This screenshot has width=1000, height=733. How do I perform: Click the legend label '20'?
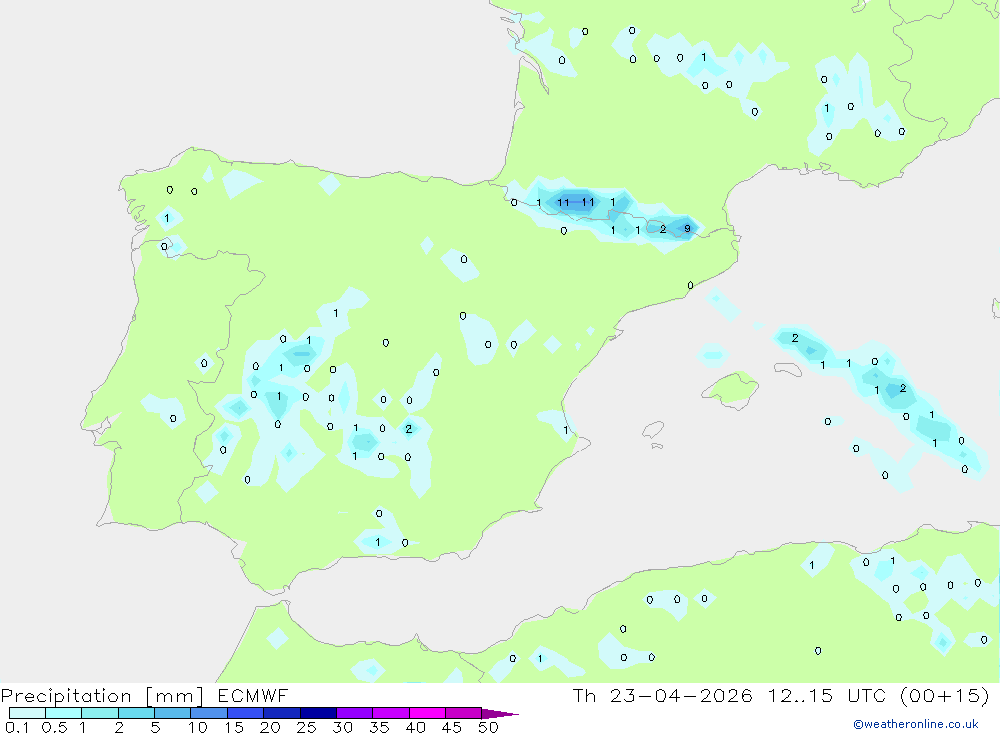click(270, 727)
